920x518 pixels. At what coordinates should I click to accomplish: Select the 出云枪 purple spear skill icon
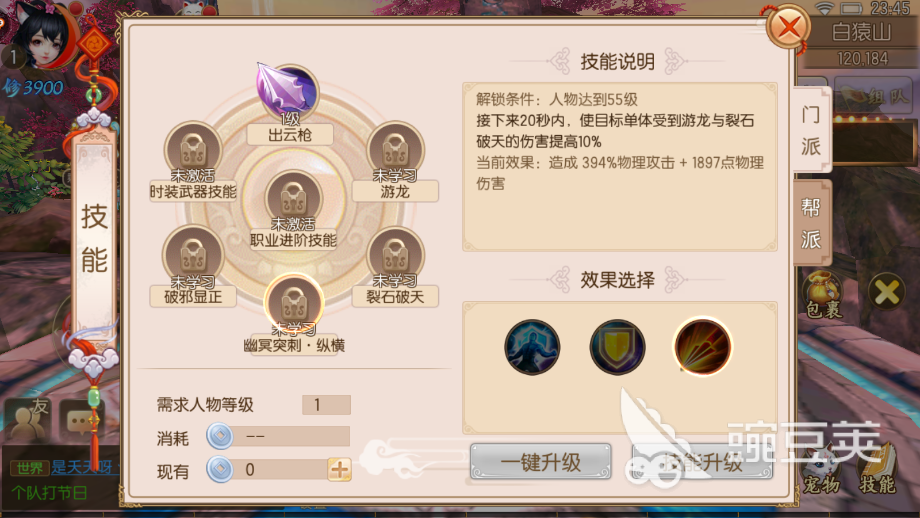(x=289, y=91)
